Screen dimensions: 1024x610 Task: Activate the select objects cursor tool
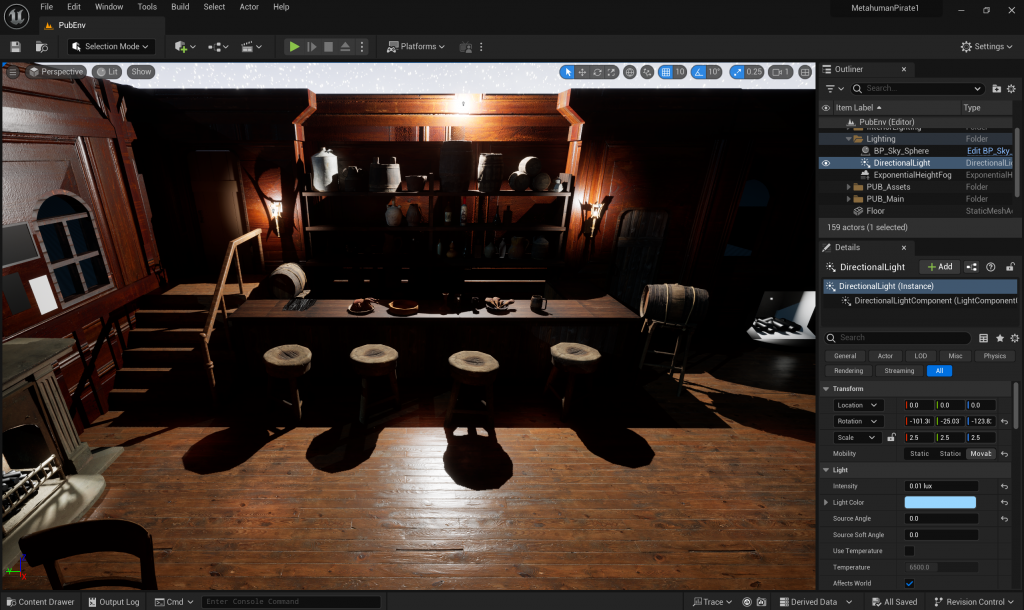click(567, 72)
